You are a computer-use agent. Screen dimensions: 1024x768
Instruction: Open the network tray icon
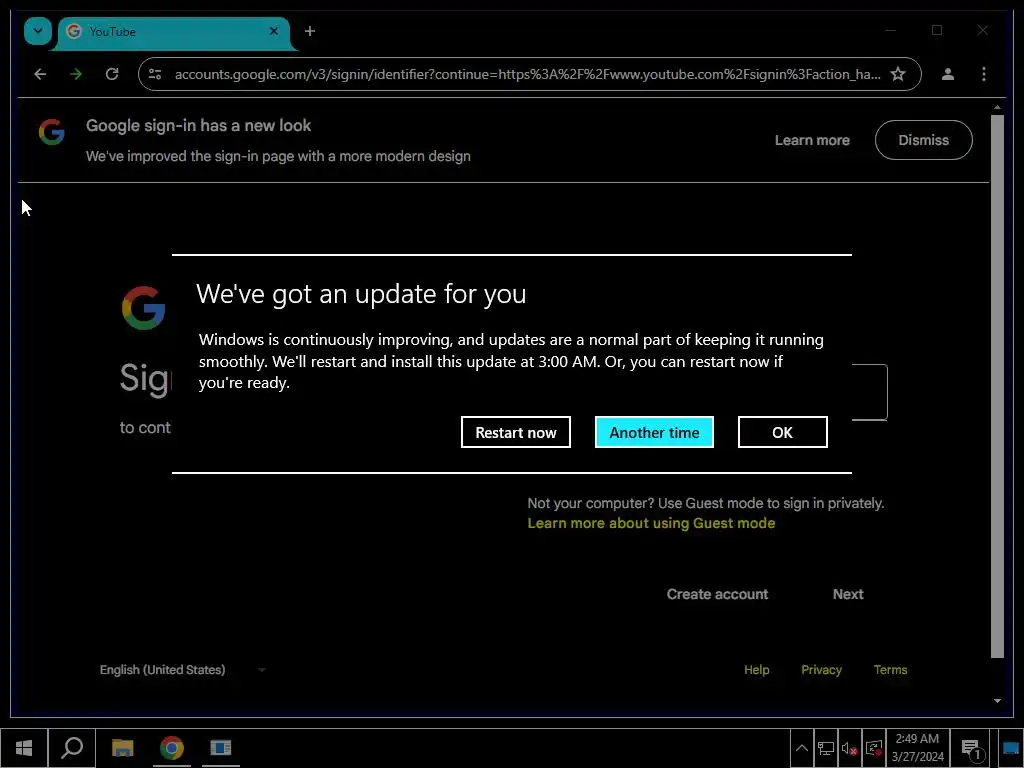click(x=825, y=748)
